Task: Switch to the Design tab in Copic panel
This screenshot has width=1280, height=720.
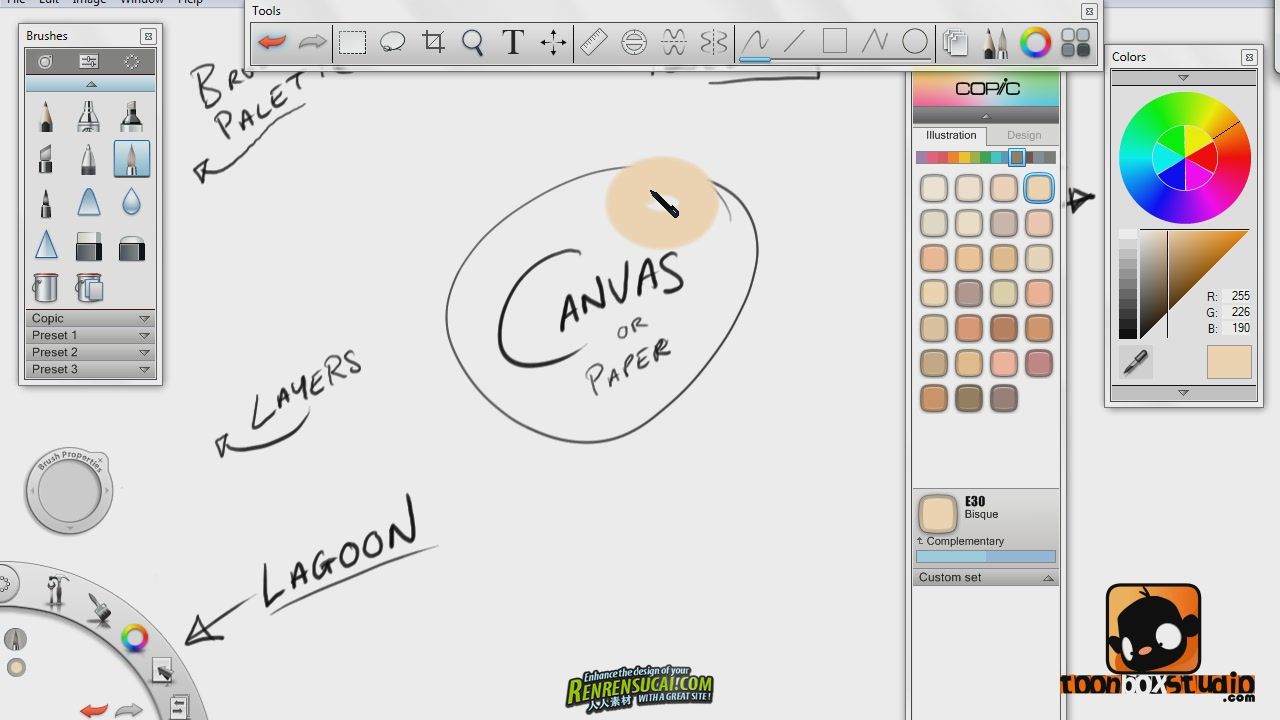Action: [1023, 135]
